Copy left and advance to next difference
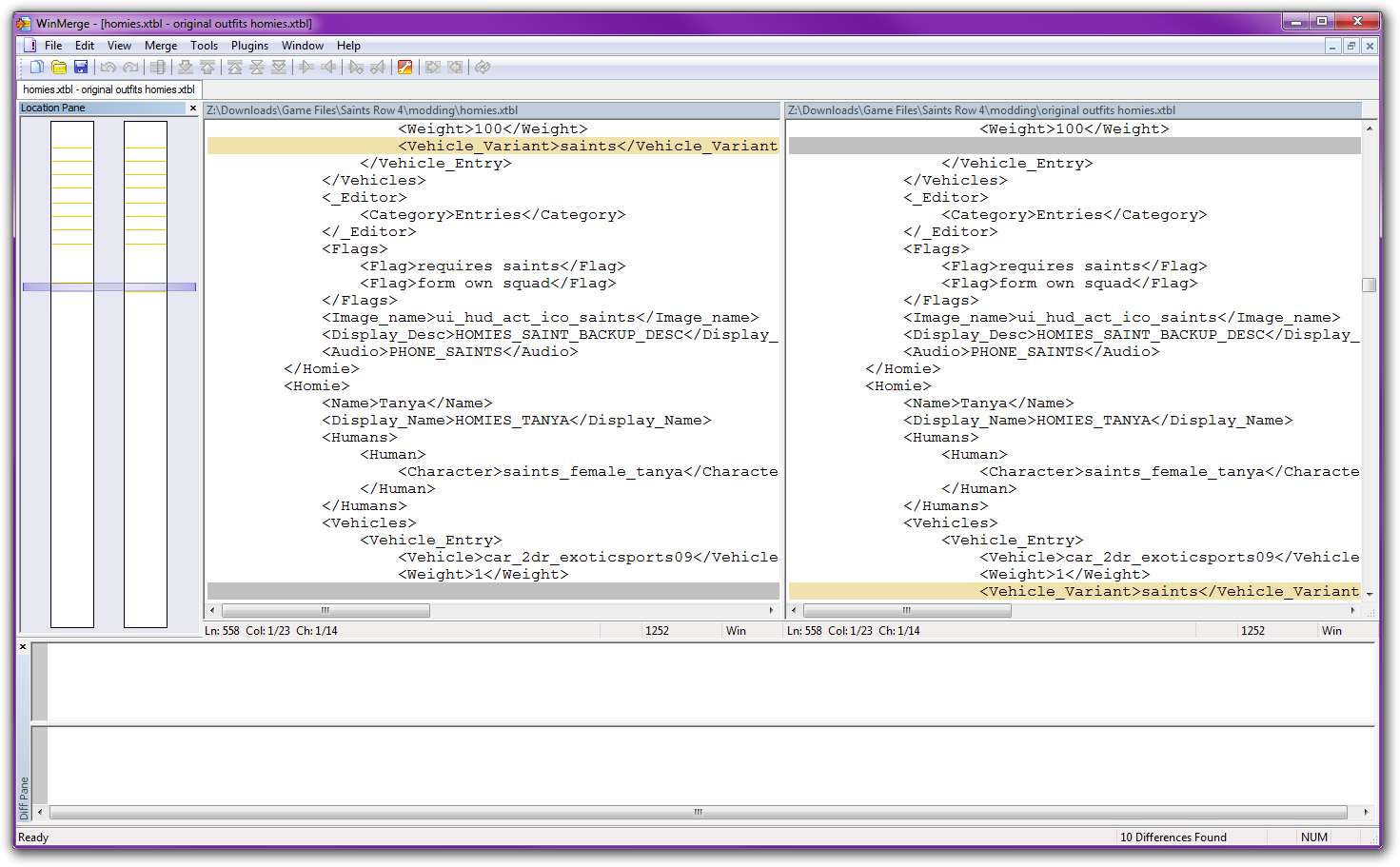The width and height of the screenshot is (1400, 867). coord(378,67)
